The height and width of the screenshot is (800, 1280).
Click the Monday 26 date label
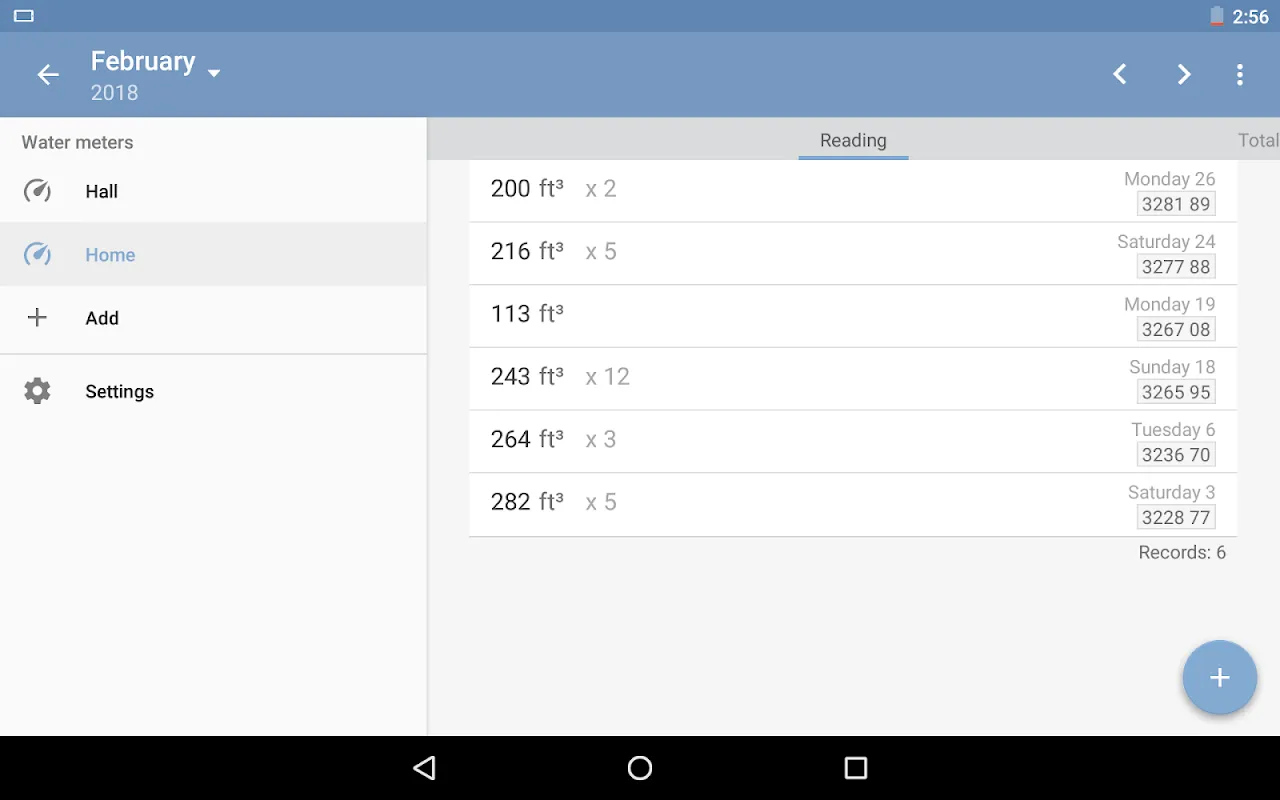tap(1169, 179)
